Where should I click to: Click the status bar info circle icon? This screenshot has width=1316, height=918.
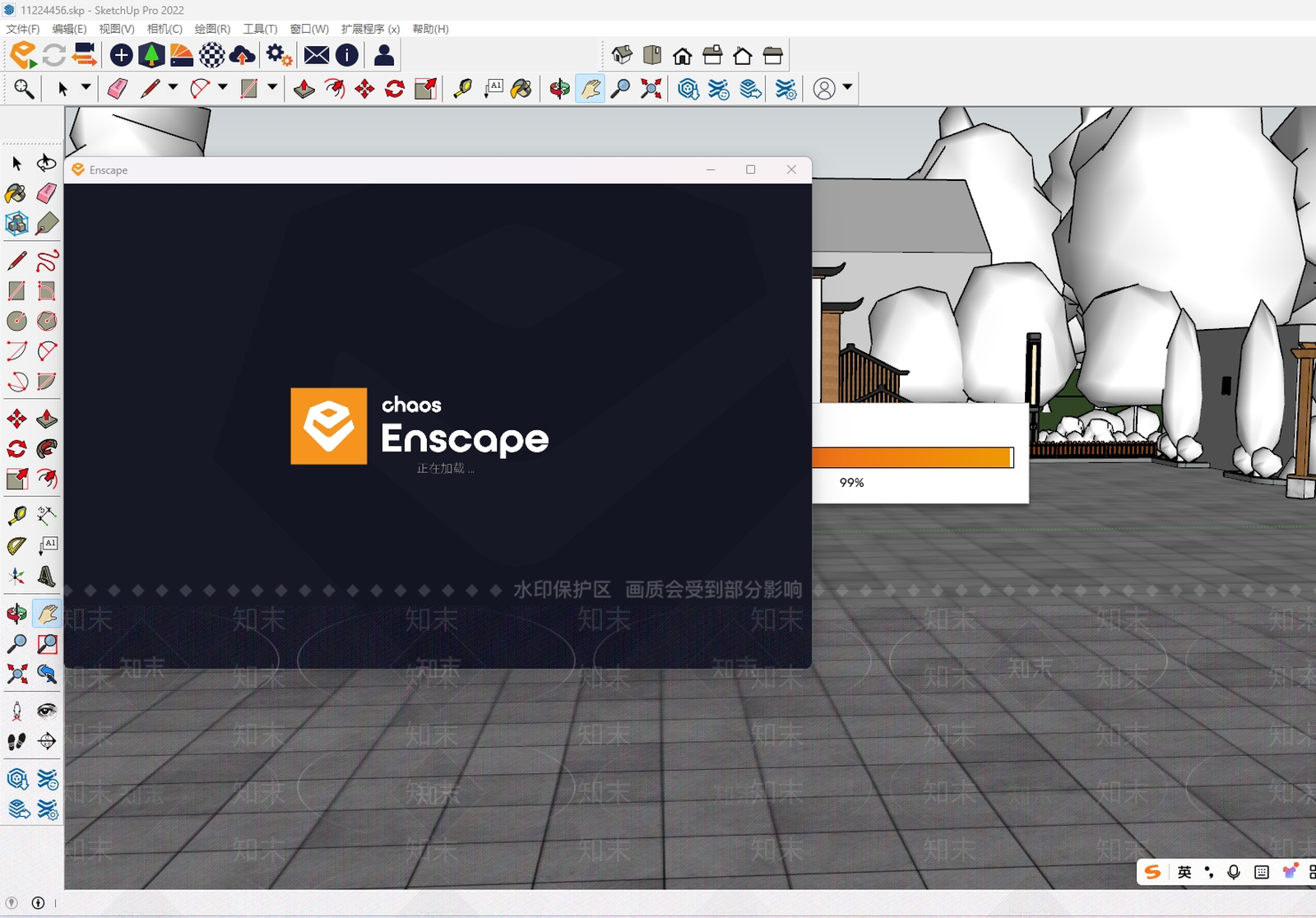(x=38, y=903)
